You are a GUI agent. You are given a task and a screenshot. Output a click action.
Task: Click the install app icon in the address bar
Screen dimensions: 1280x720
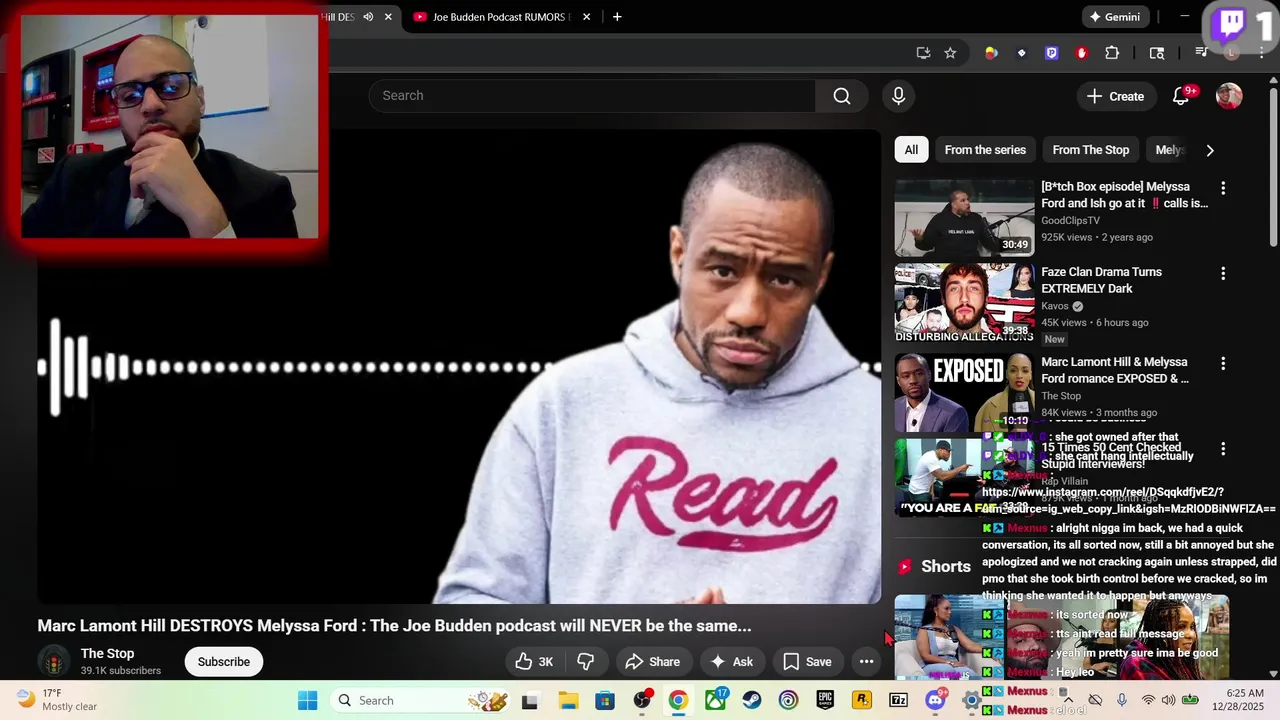[923, 53]
